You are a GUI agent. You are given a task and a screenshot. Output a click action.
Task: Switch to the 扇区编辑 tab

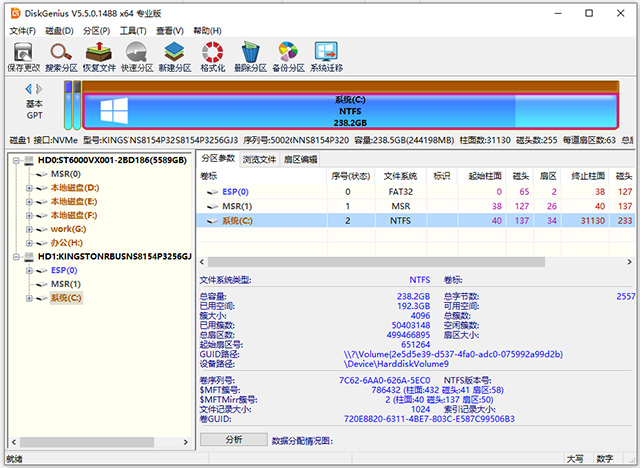tap(300, 160)
